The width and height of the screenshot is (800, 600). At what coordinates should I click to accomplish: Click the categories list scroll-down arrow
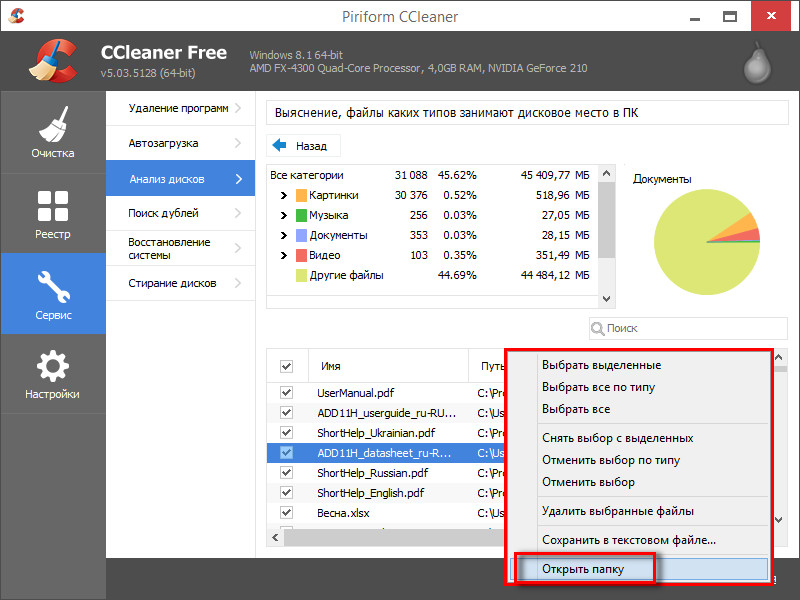point(606,299)
